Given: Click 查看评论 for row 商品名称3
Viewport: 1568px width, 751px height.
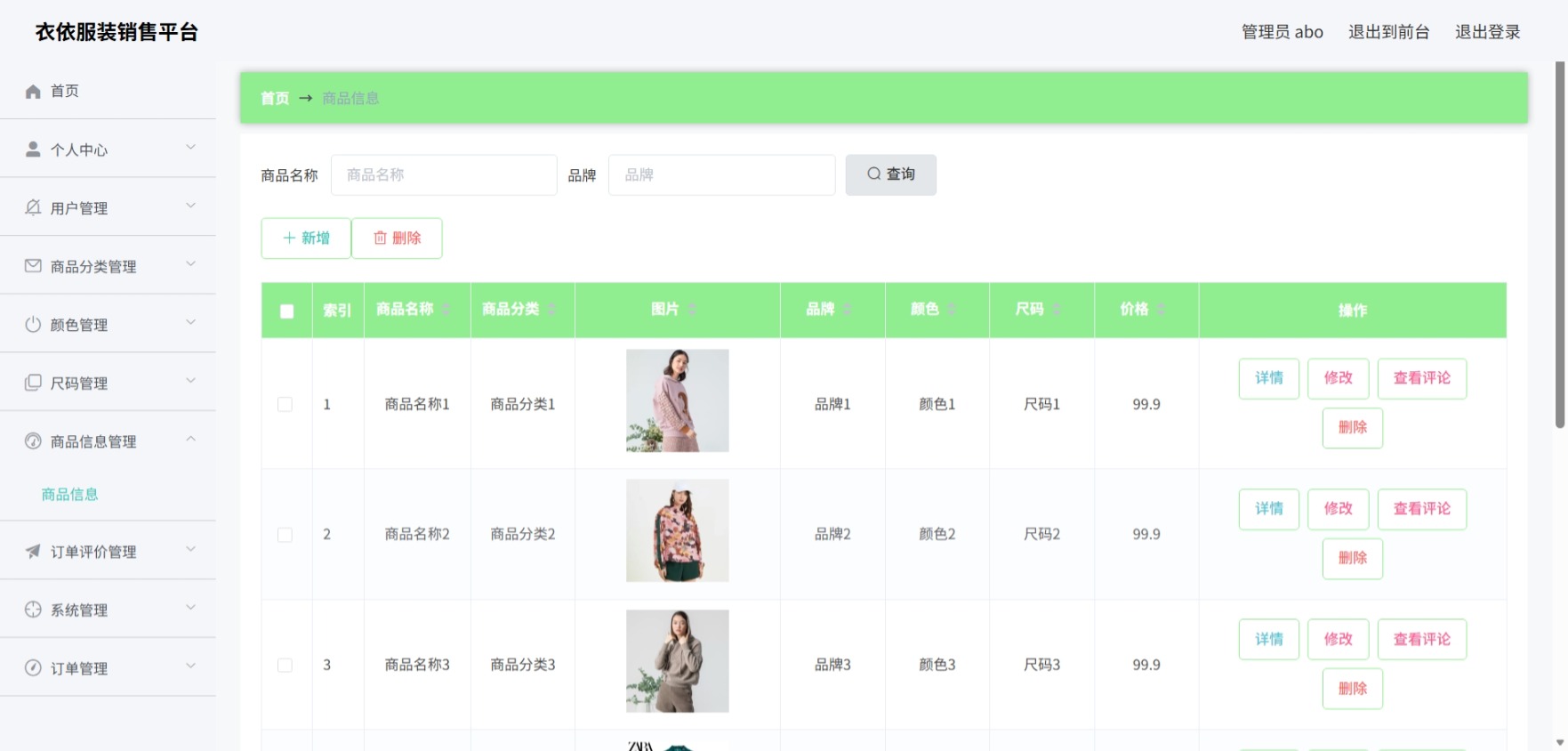Looking at the screenshot, I should (x=1422, y=639).
